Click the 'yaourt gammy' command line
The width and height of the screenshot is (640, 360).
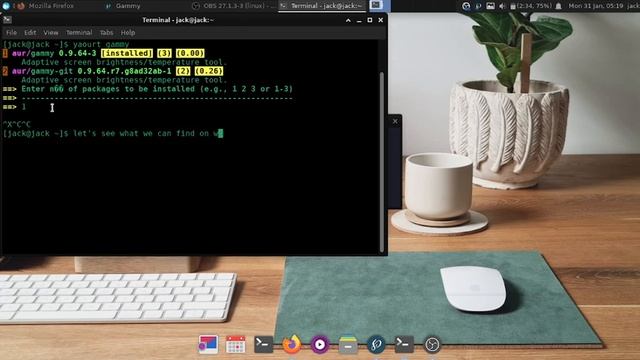click(66, 44)
